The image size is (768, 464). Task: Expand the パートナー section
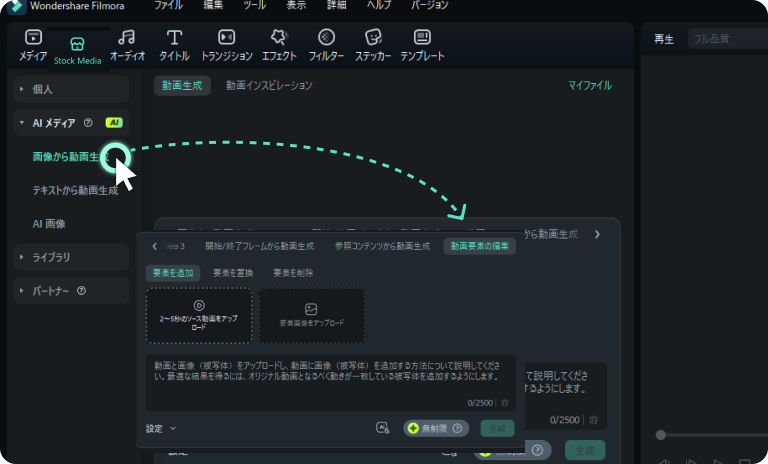[x=71, y=291]
